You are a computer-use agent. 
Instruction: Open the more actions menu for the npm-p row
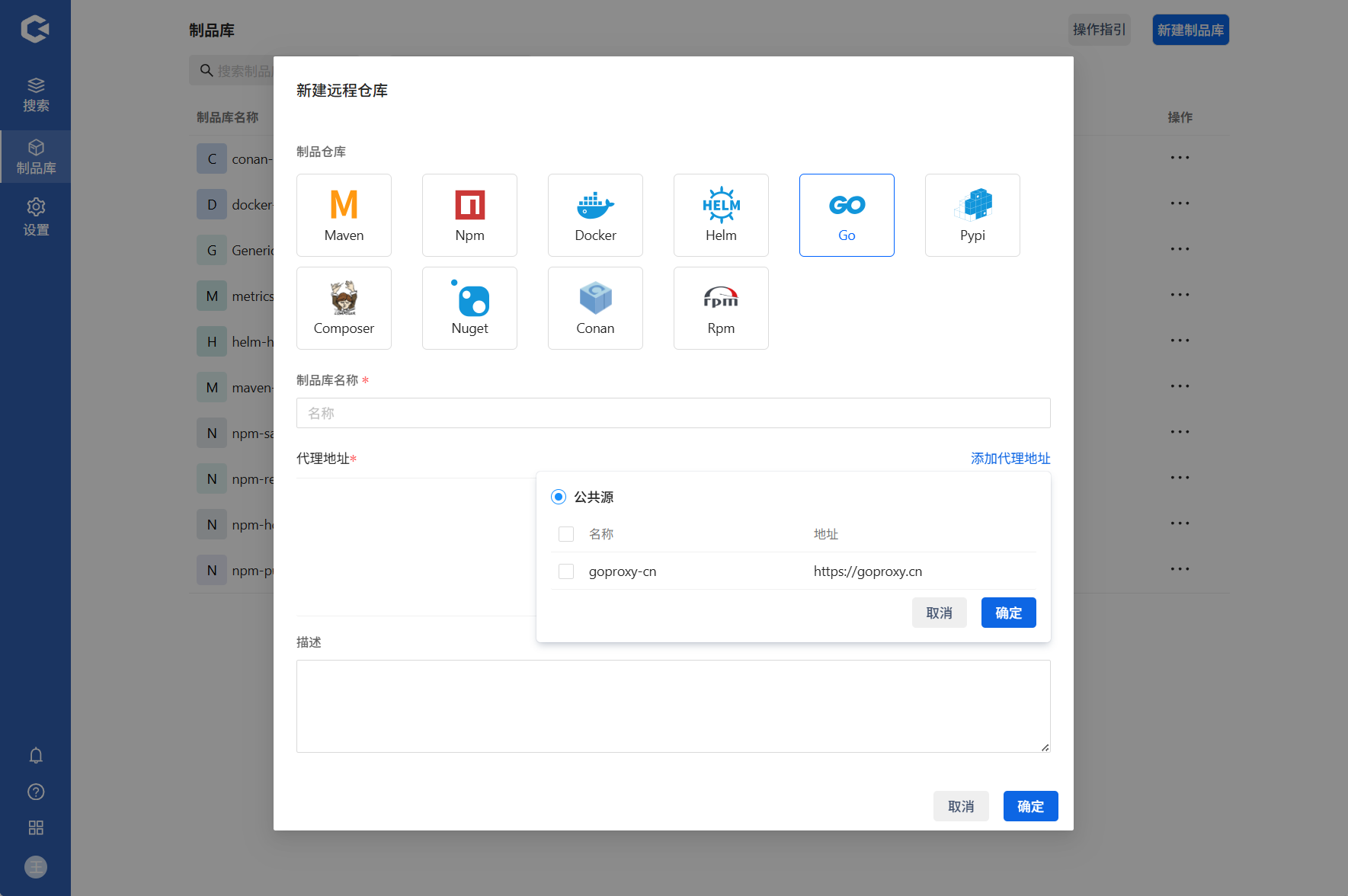(1180, 569)
